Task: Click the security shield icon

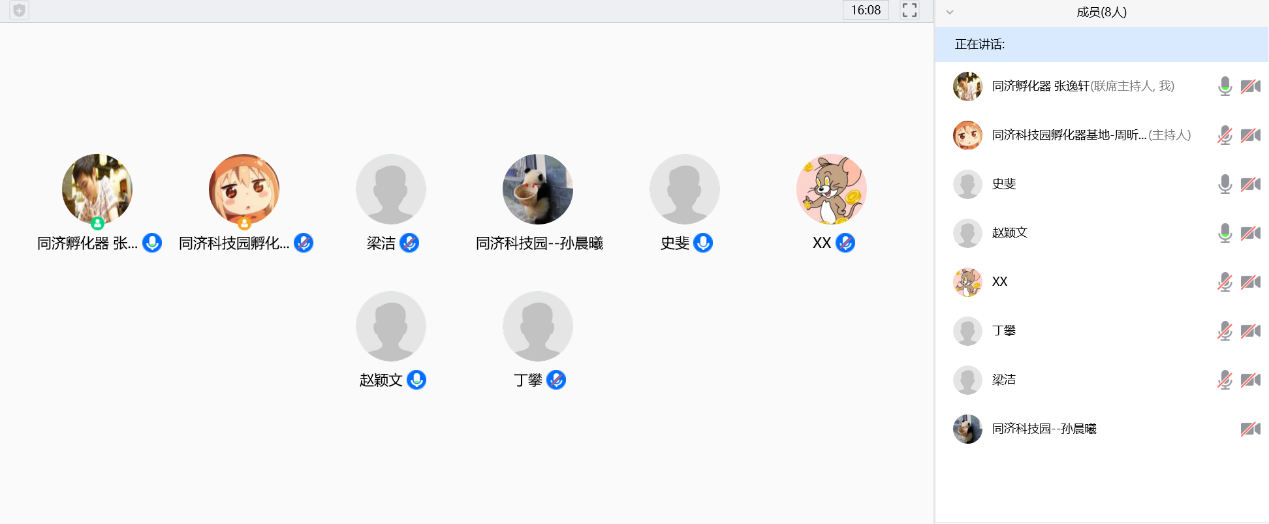Action: (x=19, y=10)
